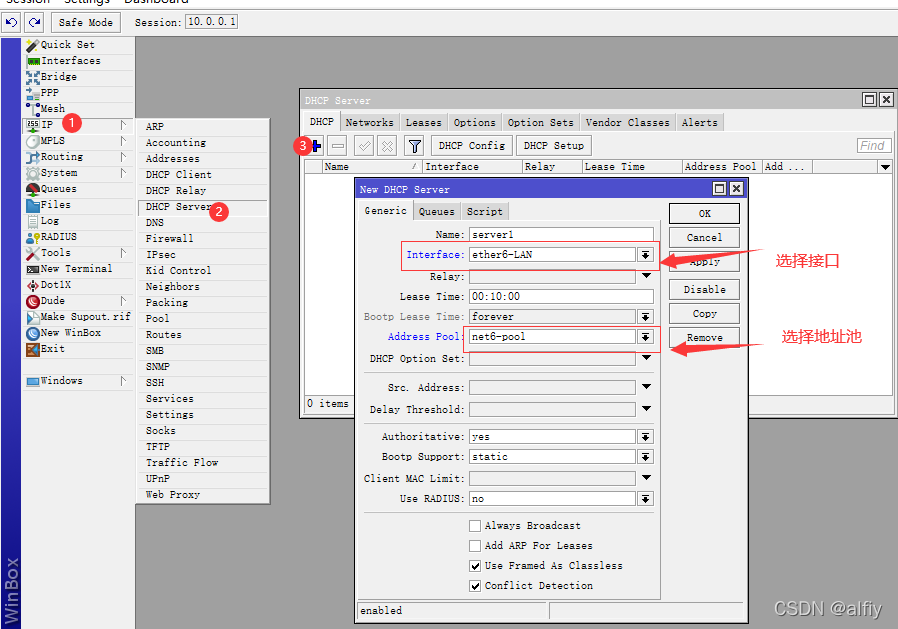Image resolution: width=898 pixels, height=629 pixels.
Task: Click the disable X icon in DHCP Server toolbar
Action: coord(388,146)
